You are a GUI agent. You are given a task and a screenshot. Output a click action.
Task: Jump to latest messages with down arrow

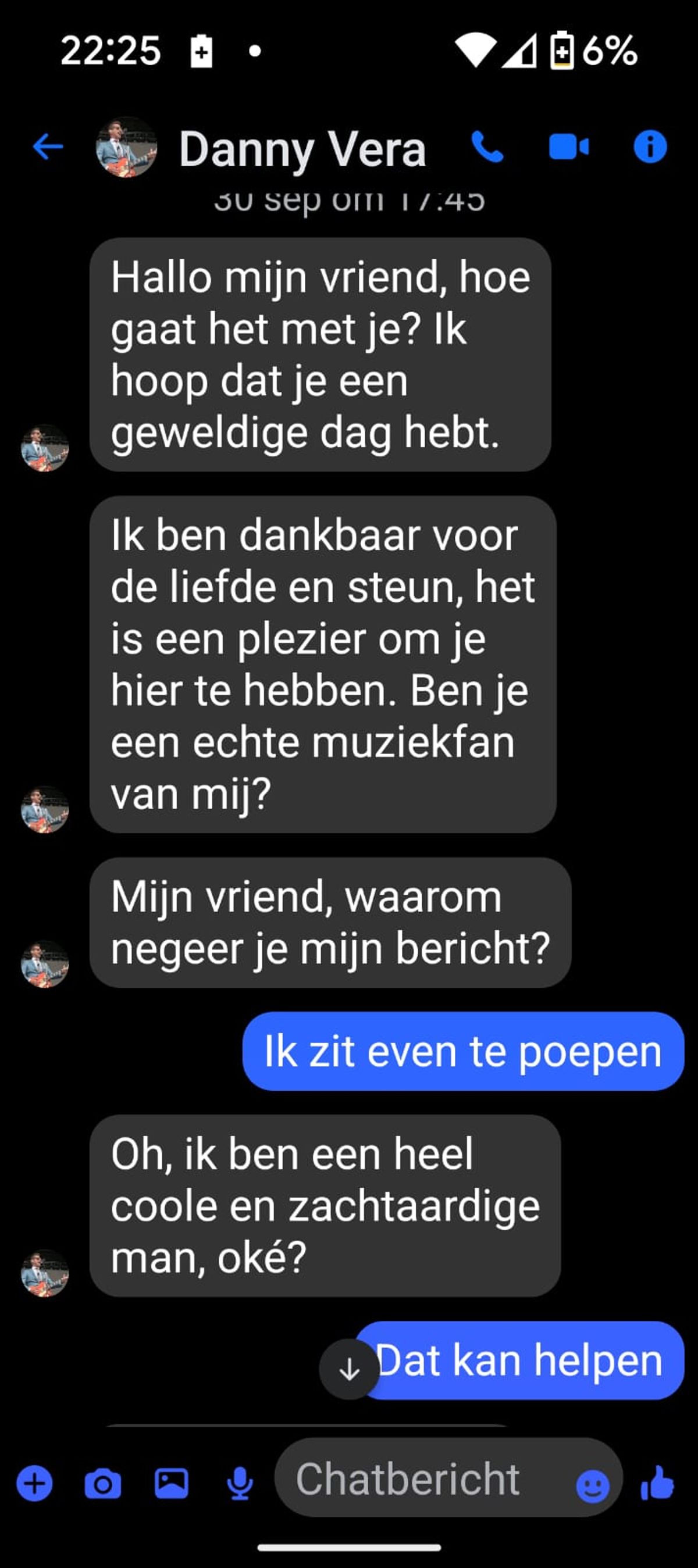tap(349, 1369)
